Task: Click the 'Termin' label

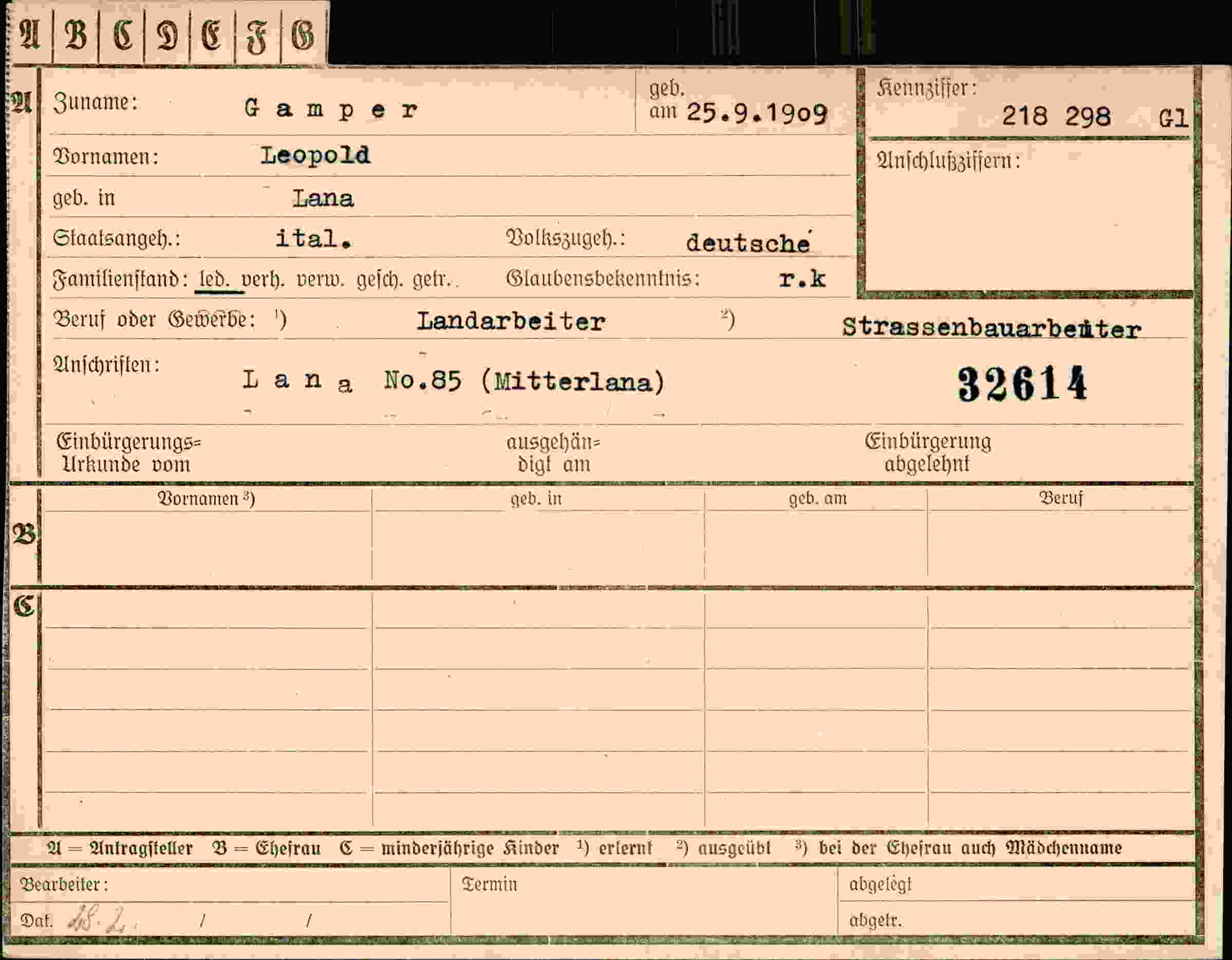Action: coord(489,884)
